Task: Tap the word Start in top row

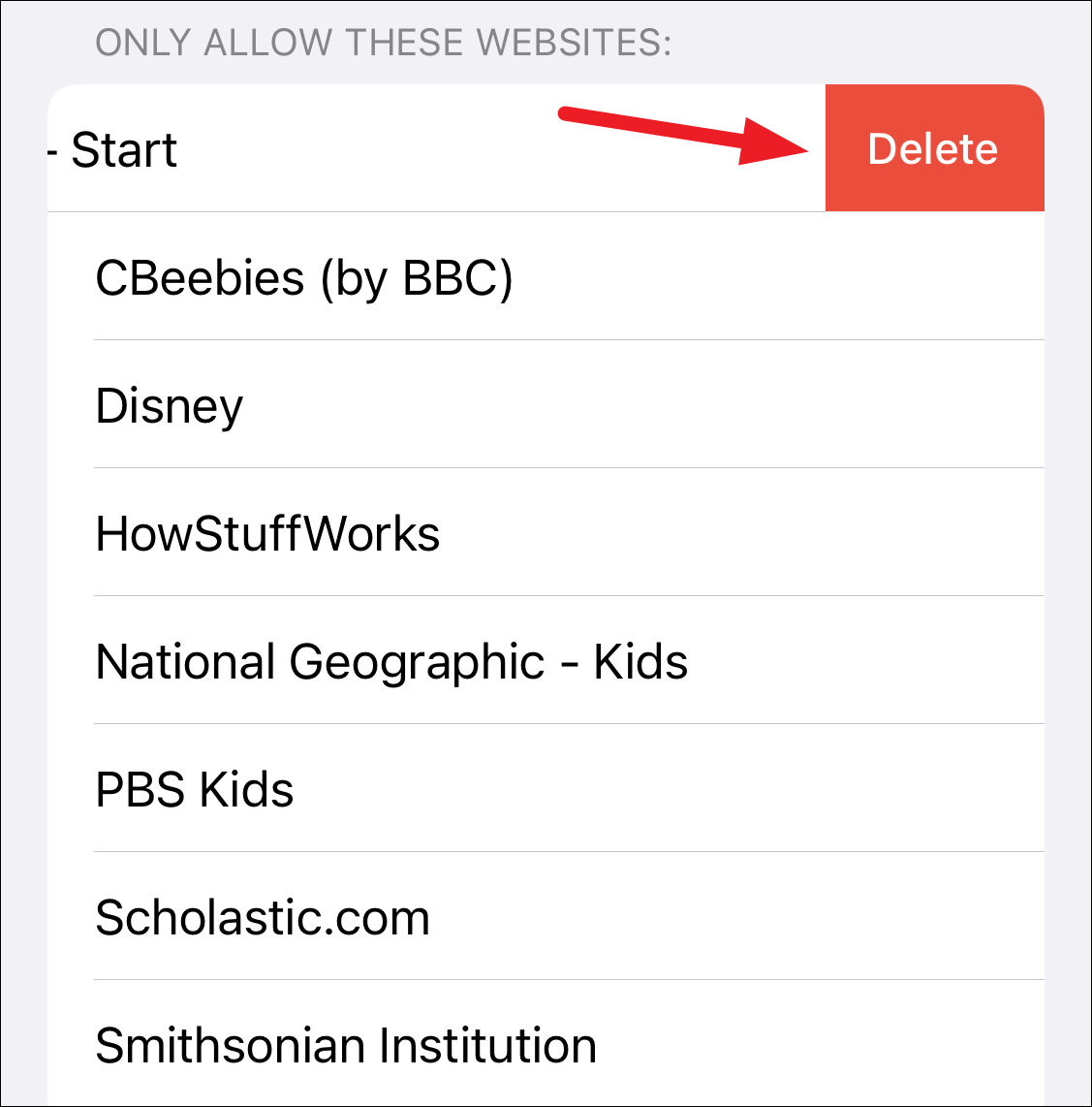Action: 124,150
